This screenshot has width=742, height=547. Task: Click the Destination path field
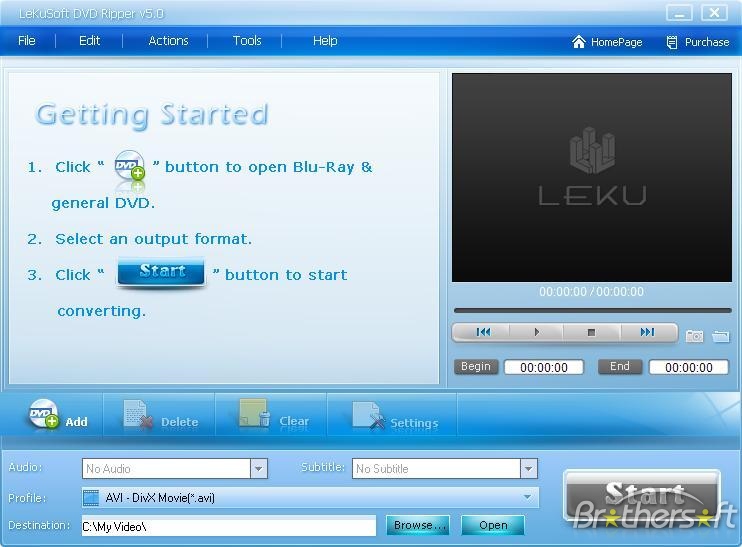pos(229,526)
